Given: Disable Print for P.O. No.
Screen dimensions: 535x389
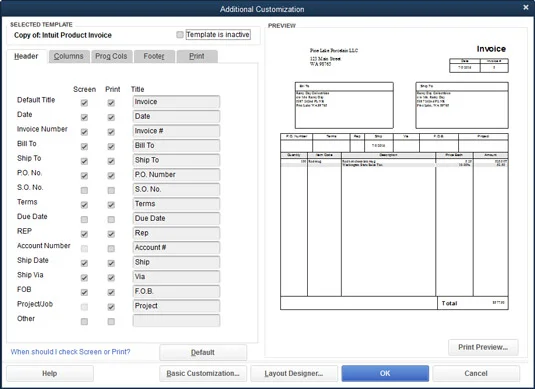Looking at the screenshot, I should (x=111, y=176).
